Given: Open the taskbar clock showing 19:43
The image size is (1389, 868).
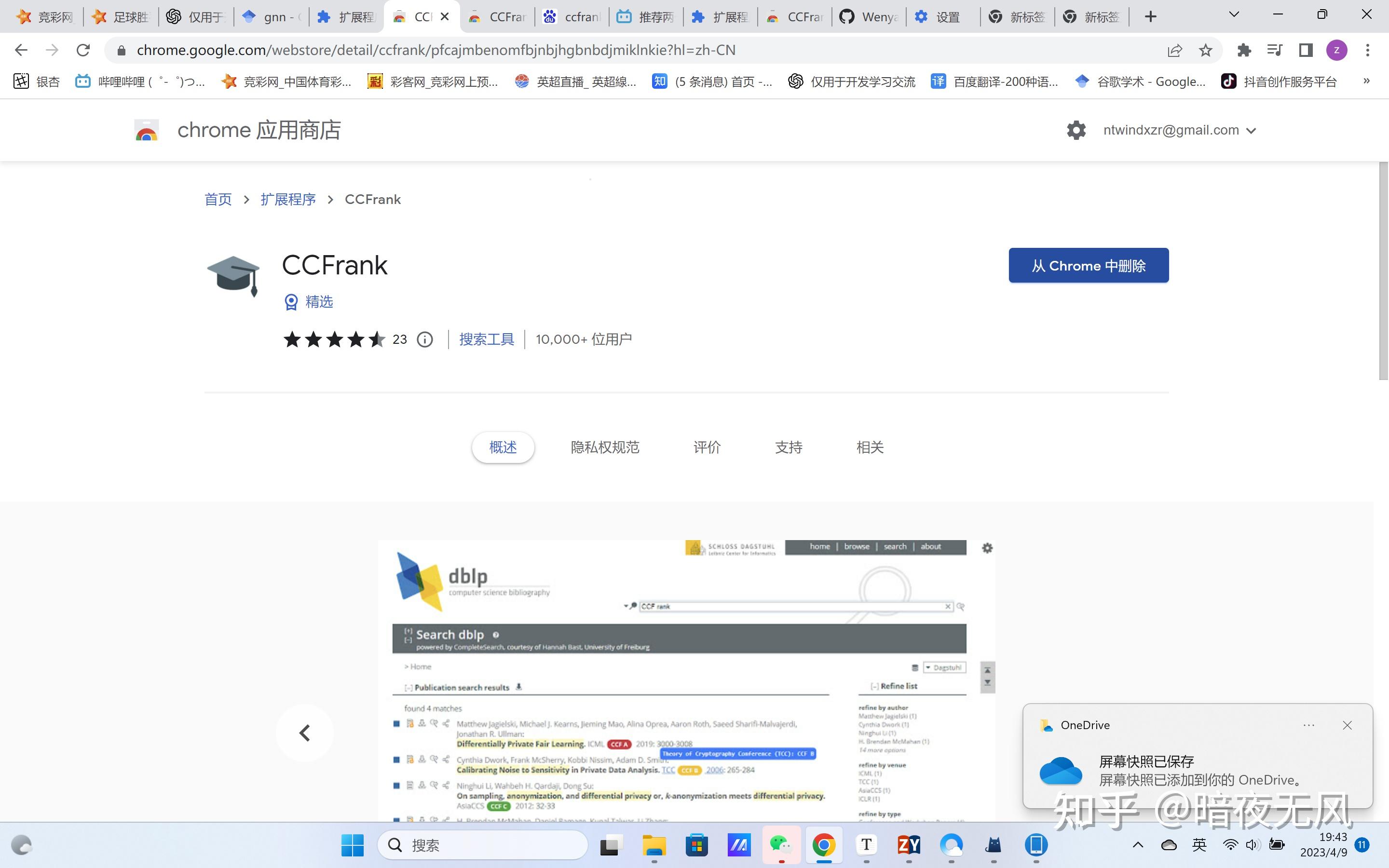Looking at the screenshot, I should pos(1324,844).
